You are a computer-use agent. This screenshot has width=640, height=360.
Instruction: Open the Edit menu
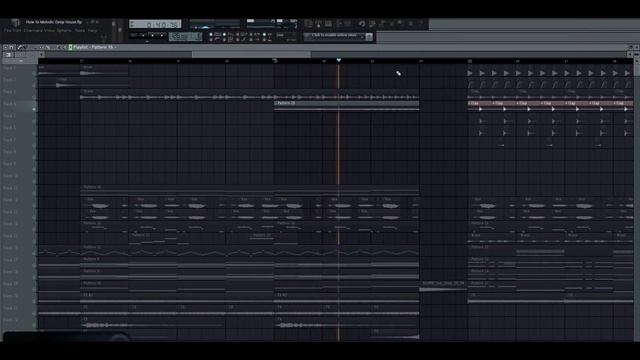[16, 31]
